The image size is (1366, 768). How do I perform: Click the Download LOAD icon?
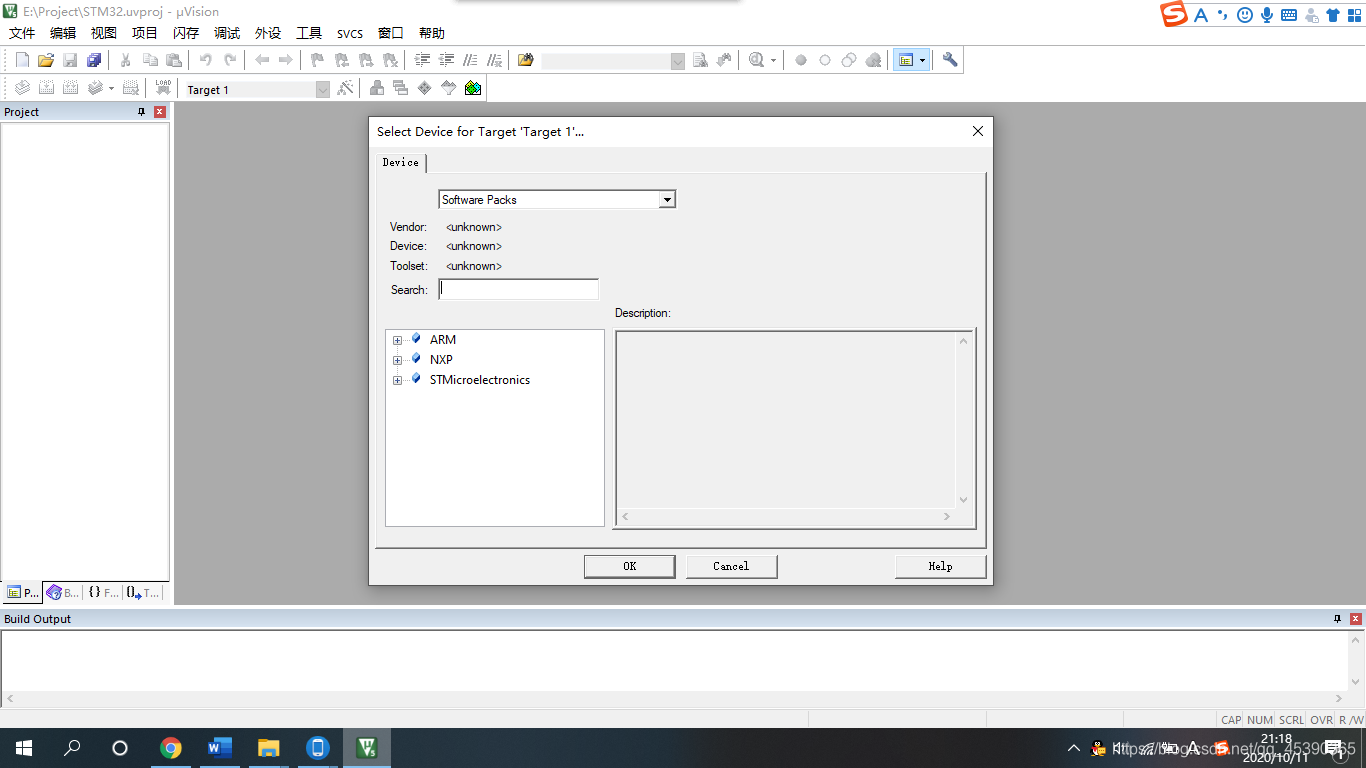[x=163, y=88]
